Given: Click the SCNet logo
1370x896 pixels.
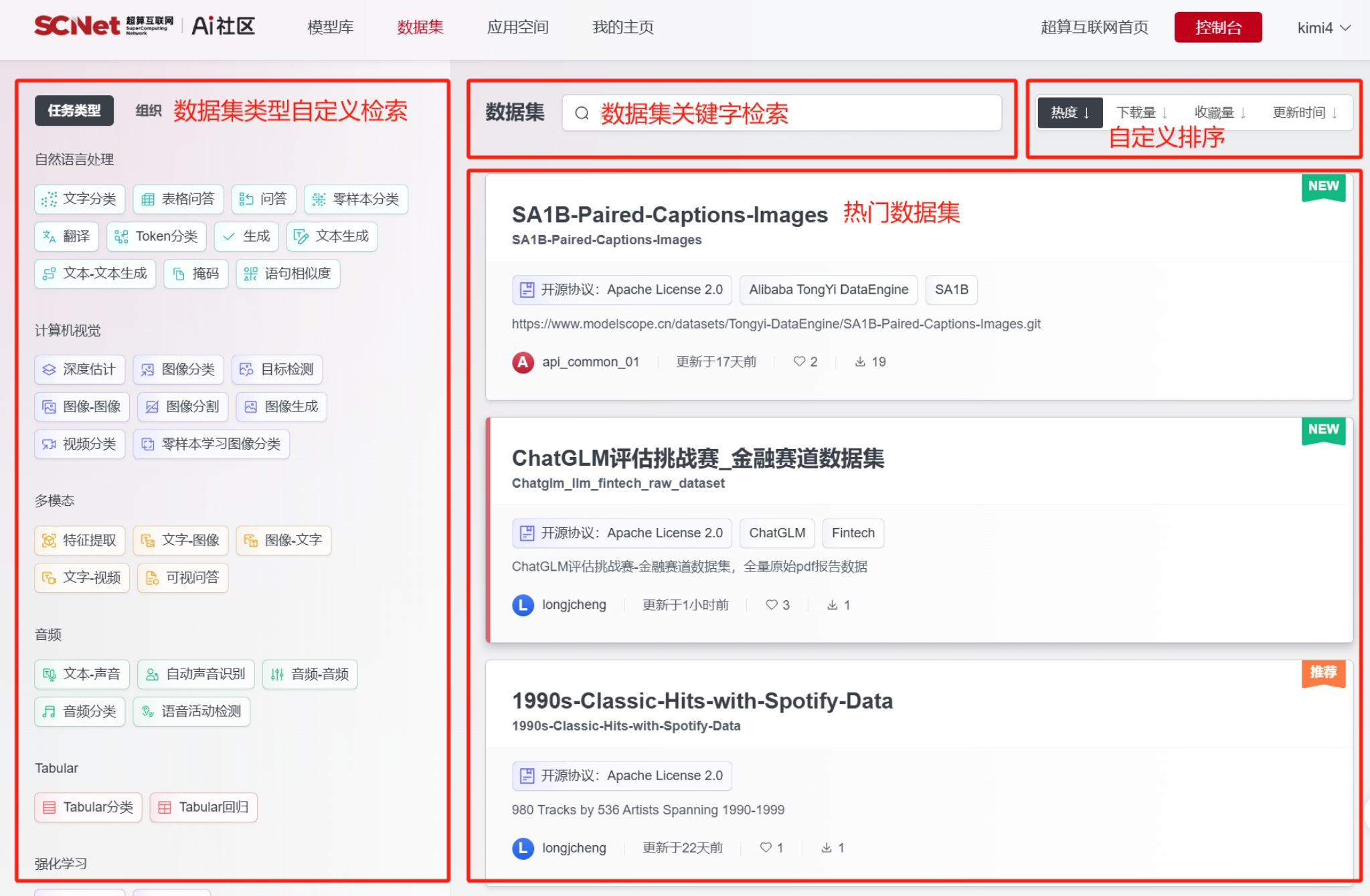Looking at the screenshot, I should coord(78,25).
